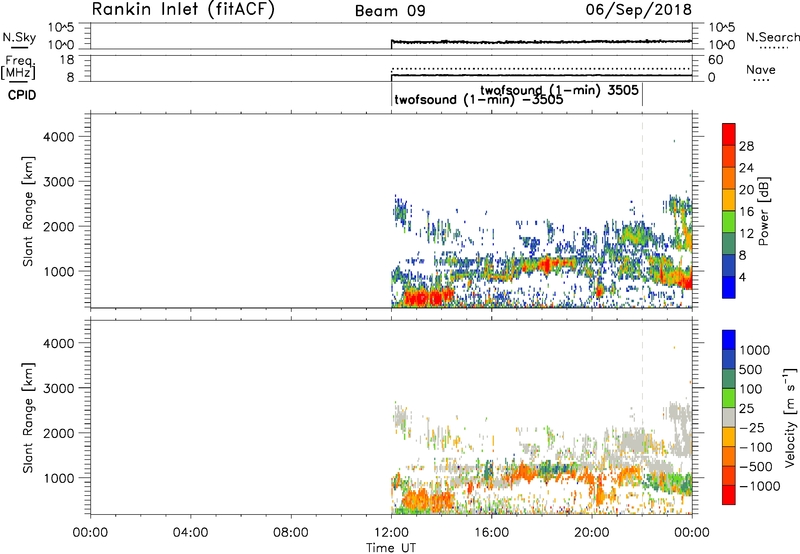Click Velocity color bar segment between -500 and -1000
Screen dimensions: 800x554
(x=729, y=475)
